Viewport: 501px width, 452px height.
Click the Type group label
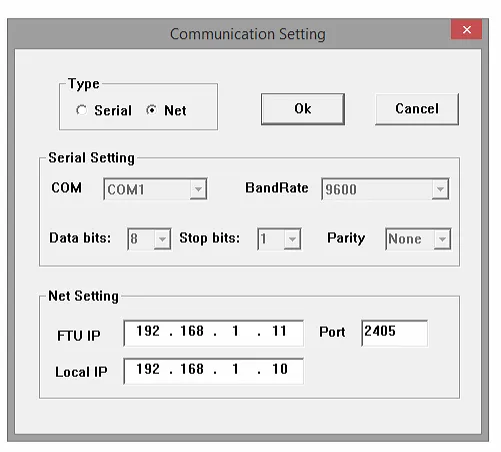tap(84, 84)
